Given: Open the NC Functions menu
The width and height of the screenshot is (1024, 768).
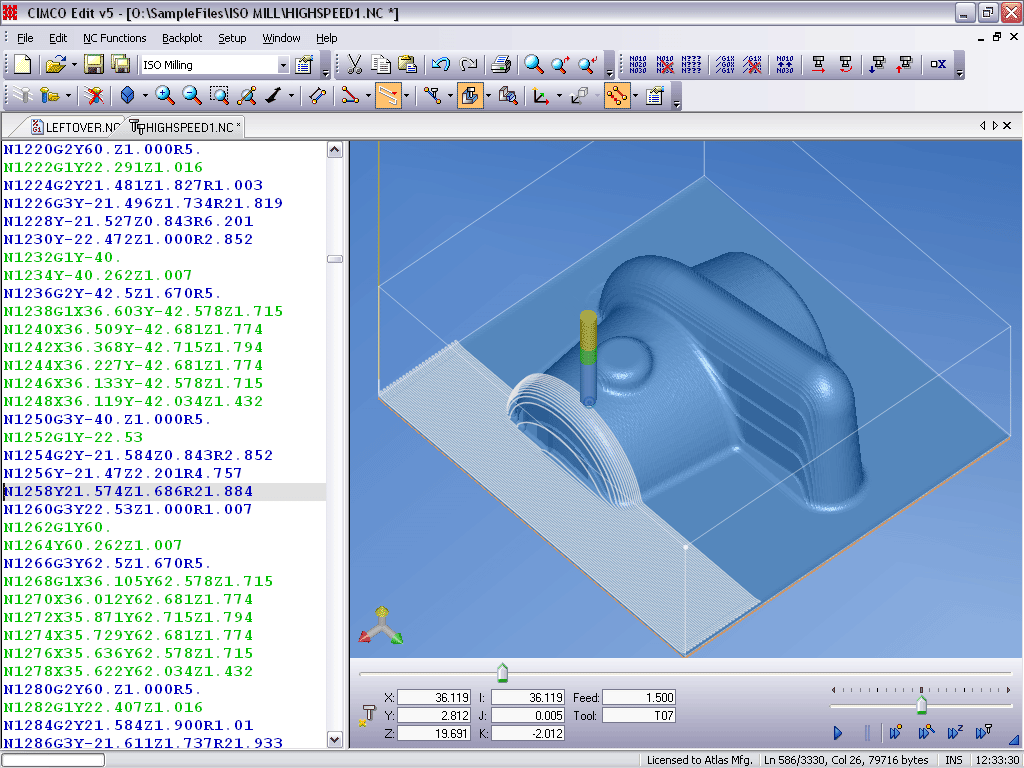Looking at the screenshot, I should coord(114,38).
